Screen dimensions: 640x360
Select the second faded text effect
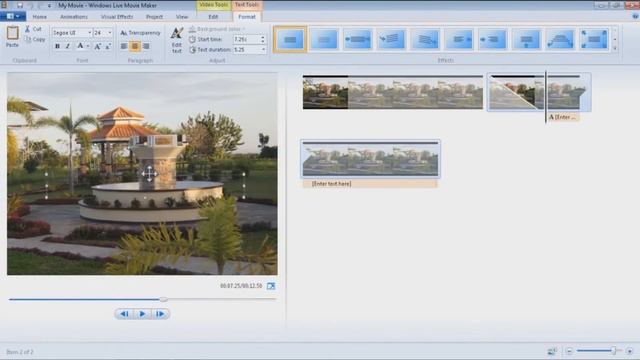pyautogui.click(x=324, y=40)
